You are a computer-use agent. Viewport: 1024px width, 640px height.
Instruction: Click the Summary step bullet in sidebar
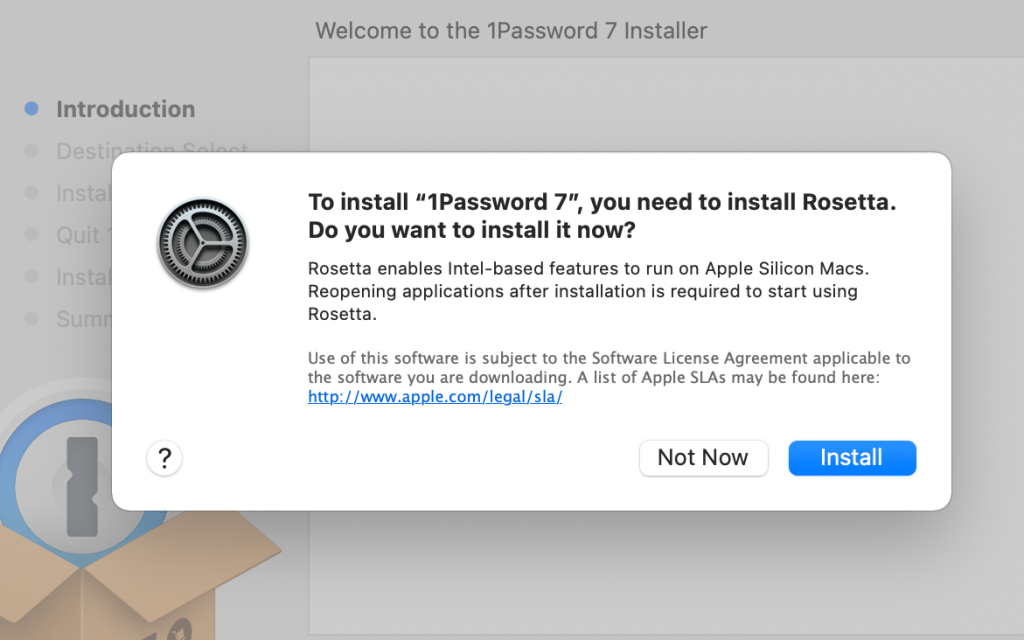31,319
